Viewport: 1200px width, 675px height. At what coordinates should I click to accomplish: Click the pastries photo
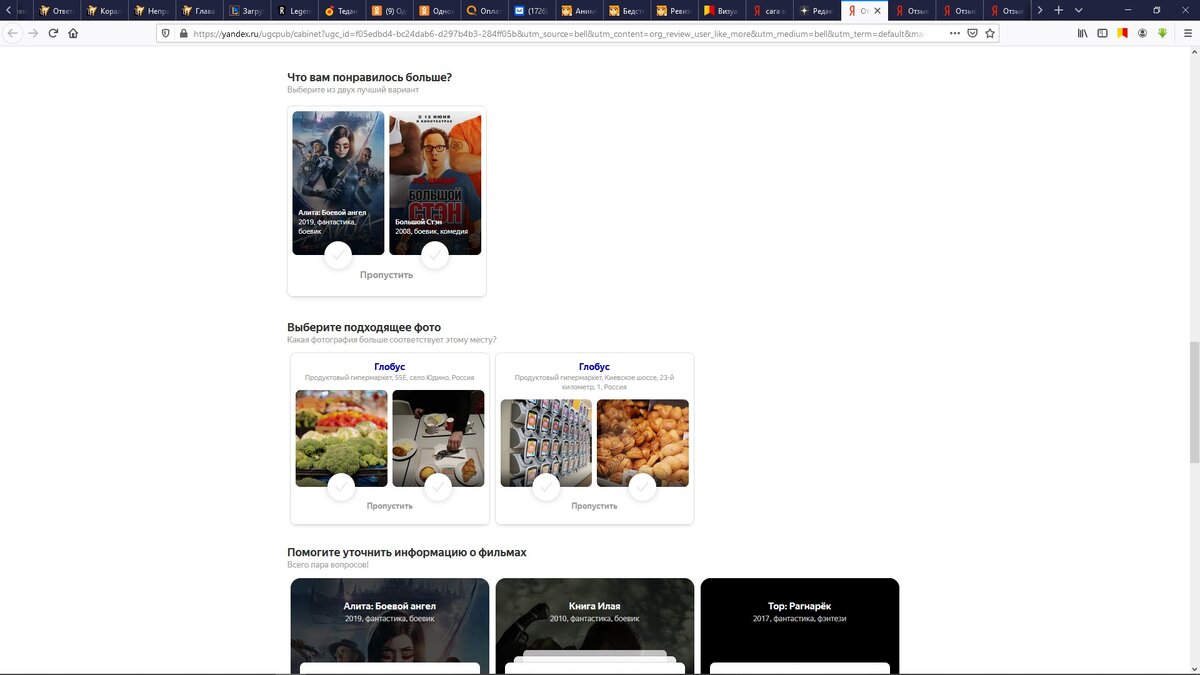643,443
